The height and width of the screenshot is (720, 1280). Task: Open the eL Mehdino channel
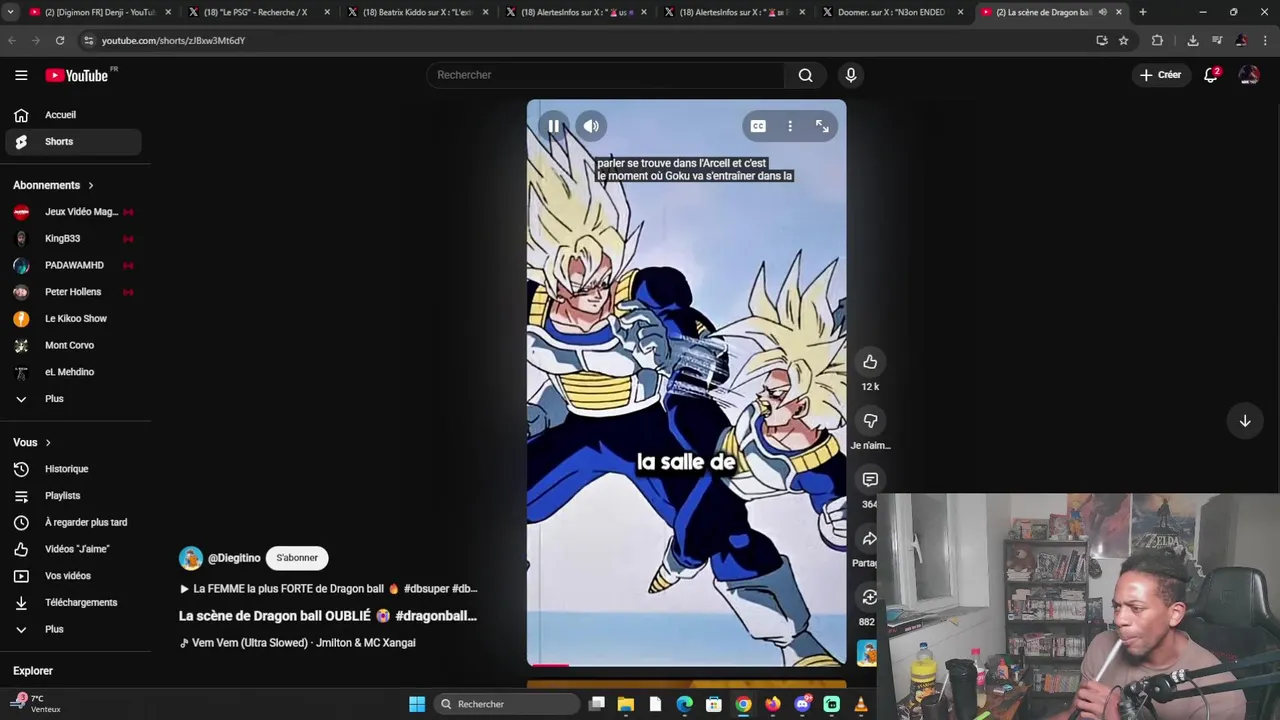[x=73, y=372]
